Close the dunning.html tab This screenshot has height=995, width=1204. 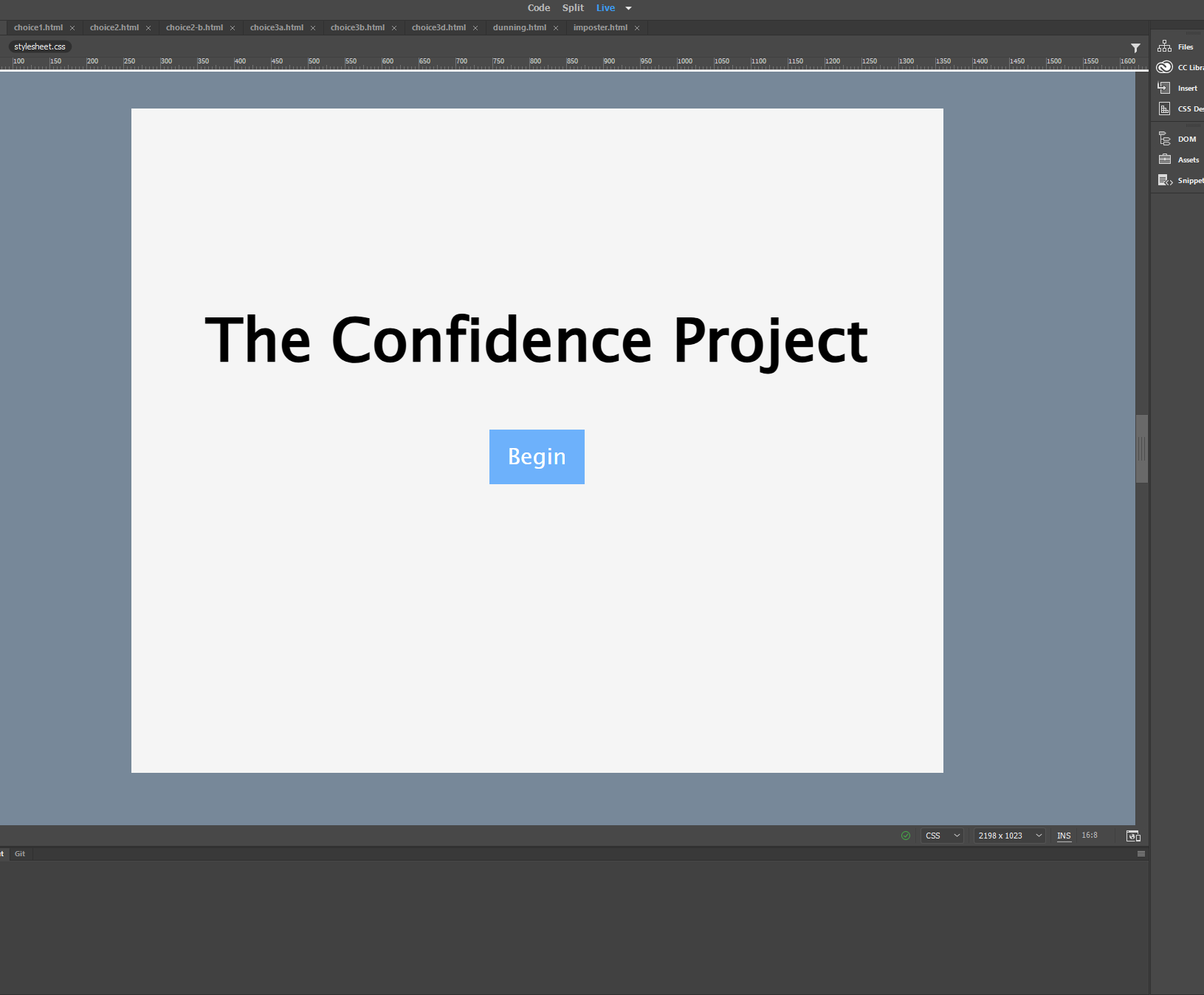[556, 28]
